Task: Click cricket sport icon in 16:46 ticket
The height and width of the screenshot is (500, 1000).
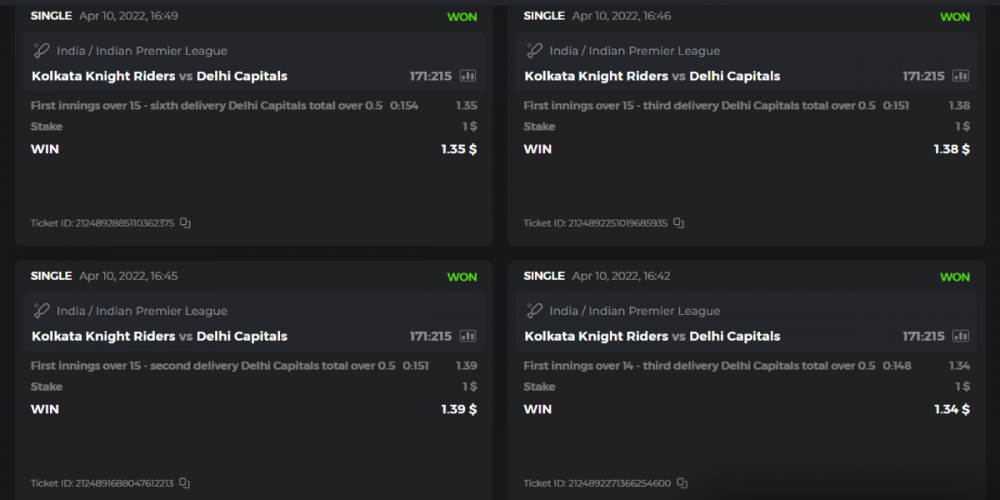Action: coord(534,51)
